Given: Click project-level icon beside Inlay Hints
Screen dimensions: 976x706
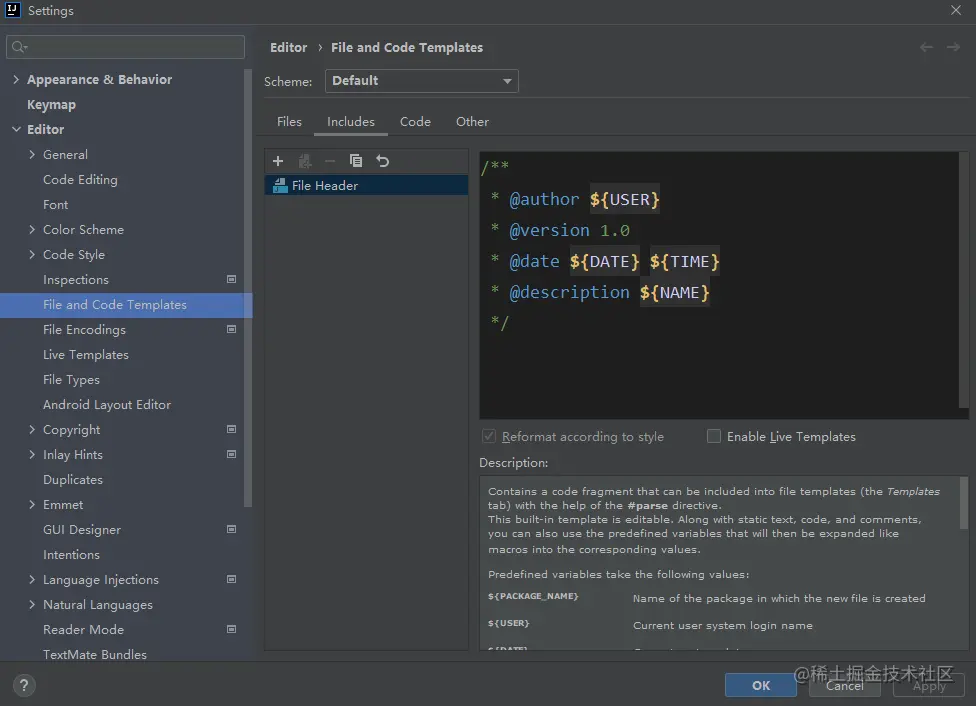Looking at the screenshot, I should click(x=232, y=454).
